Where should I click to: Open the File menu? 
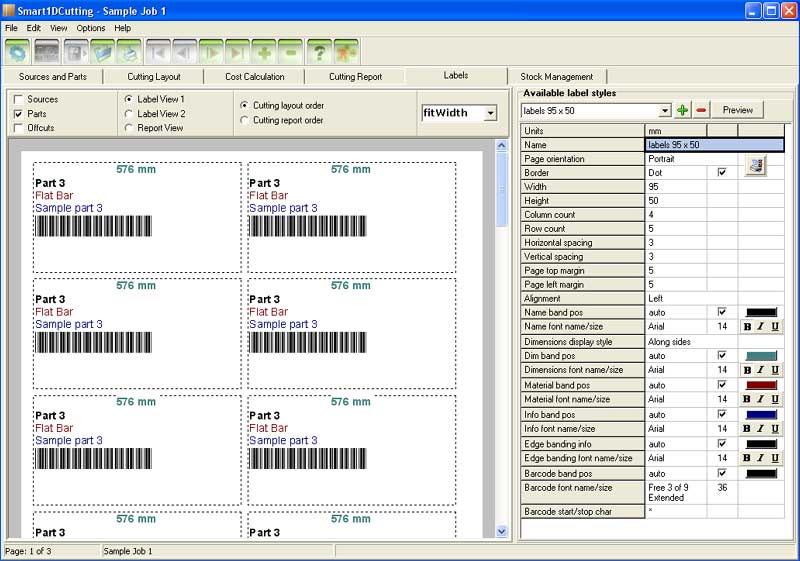pos(11,28)
